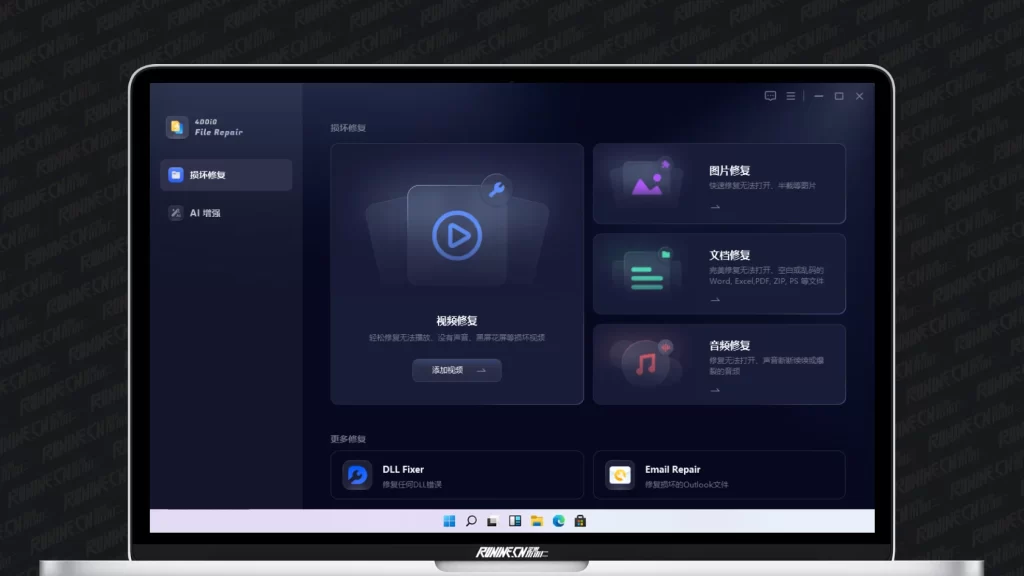Open the Email Repair title text
The width and height of the screenshot is (1024, 576).
click(672, 469)
